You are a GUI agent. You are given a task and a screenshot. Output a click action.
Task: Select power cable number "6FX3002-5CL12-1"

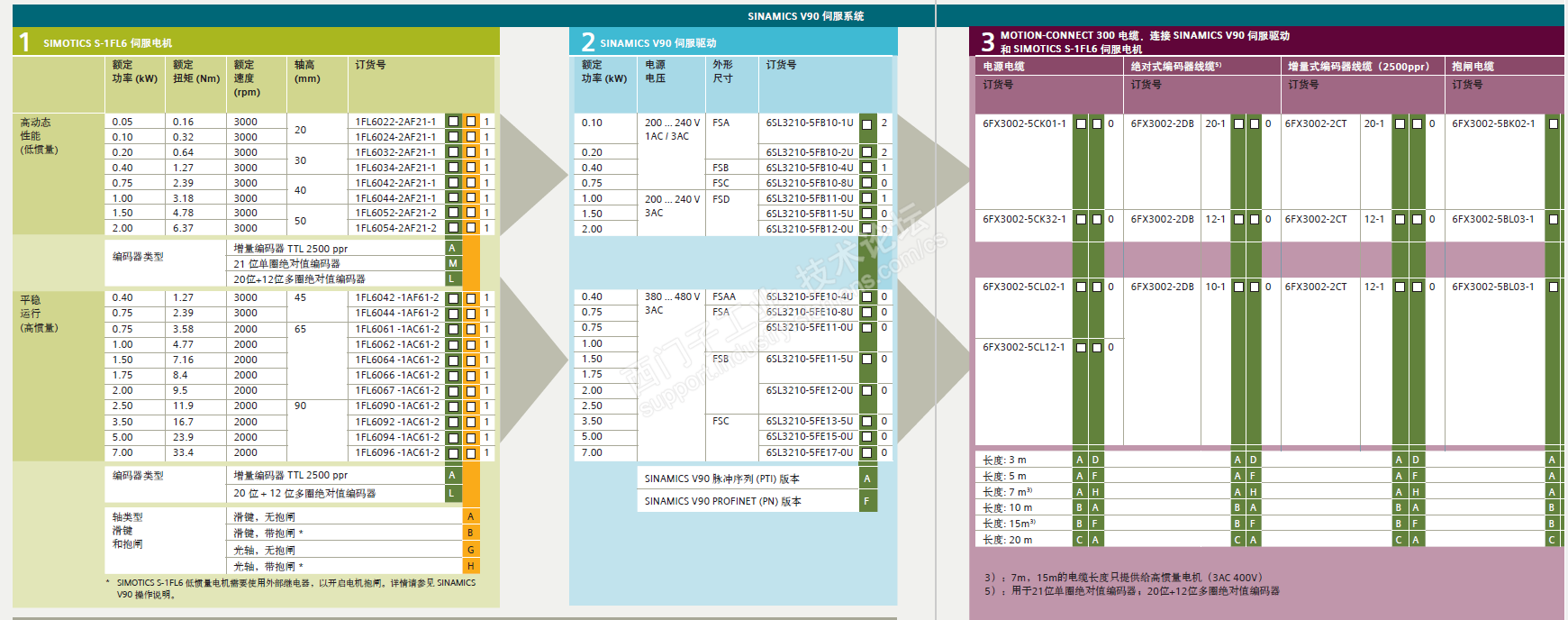click(1024, 347)
